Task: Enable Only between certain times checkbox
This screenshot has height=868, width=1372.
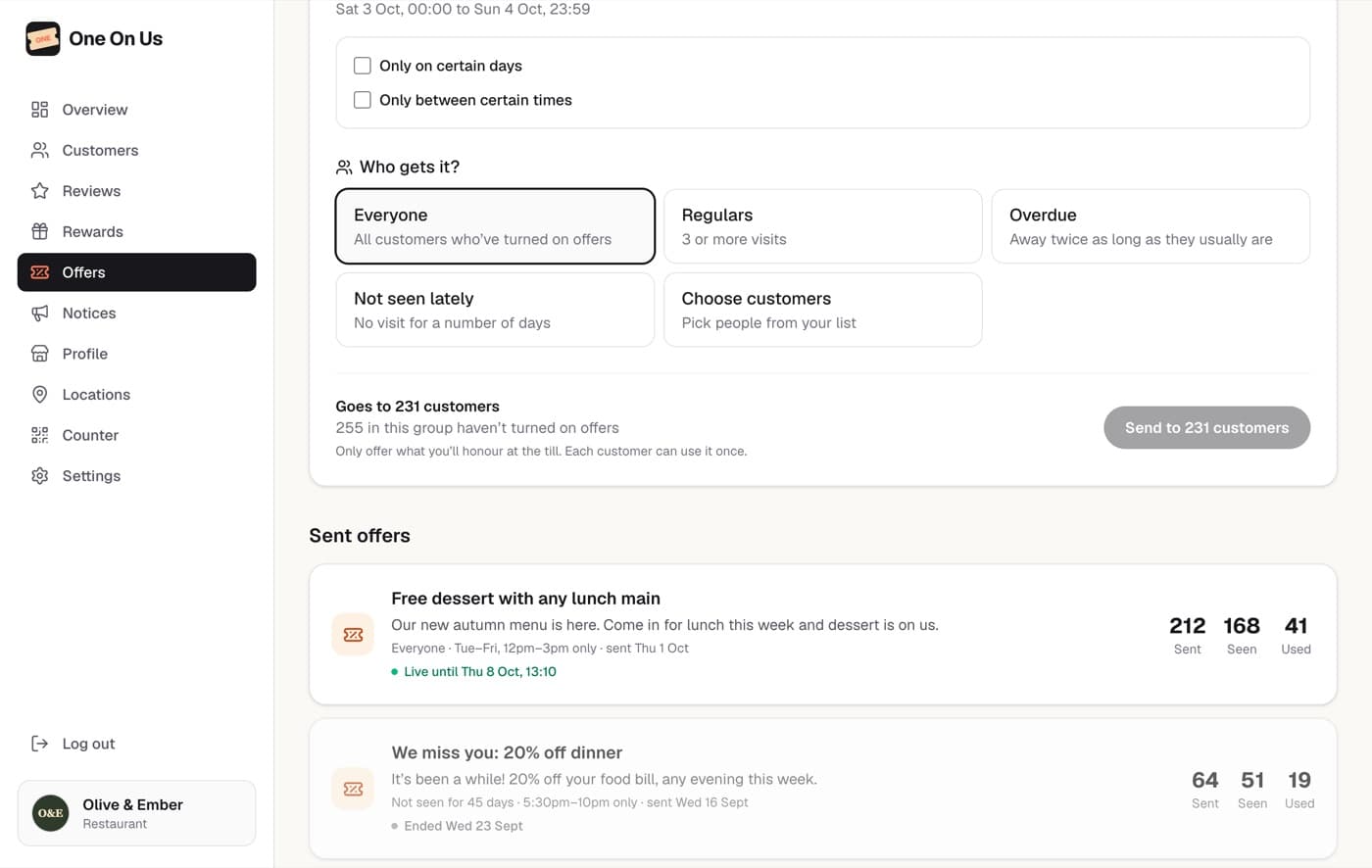Action: pos(363,100)
